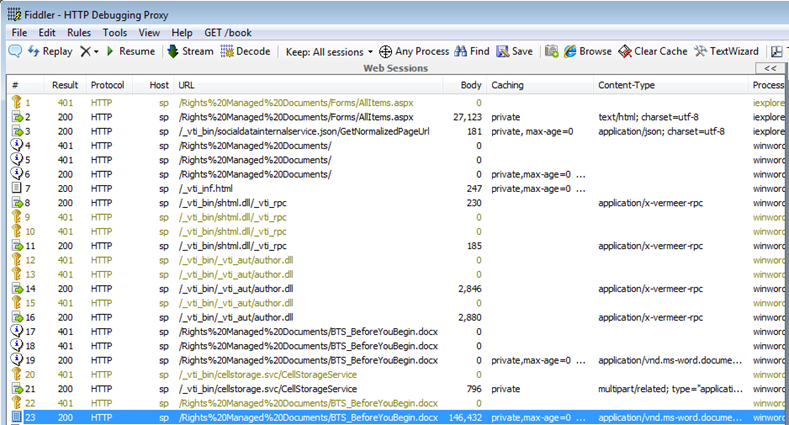Select session 21 CellStorageService row

[x=300, y=388]
